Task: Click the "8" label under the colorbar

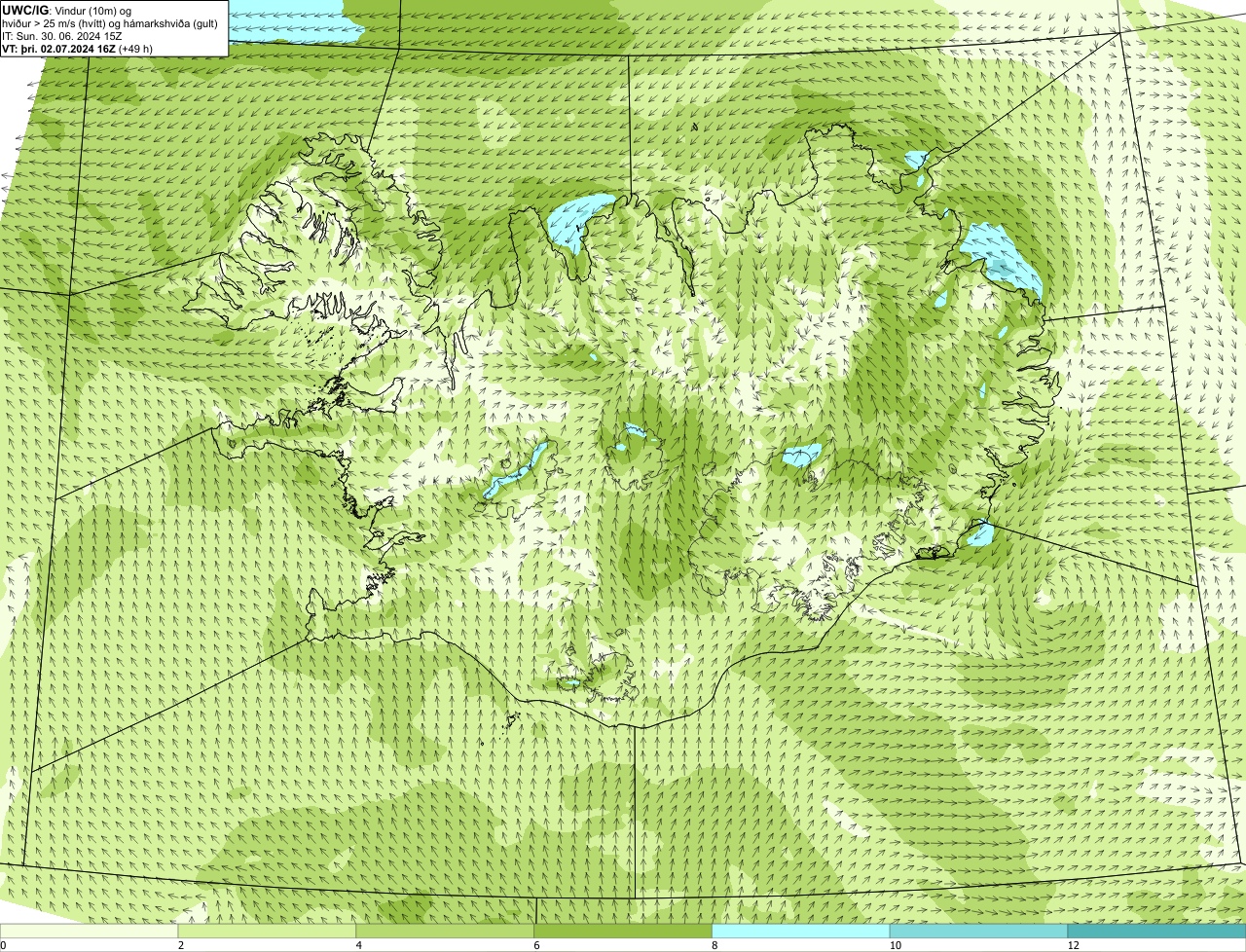Action: (x=715, y=945)
